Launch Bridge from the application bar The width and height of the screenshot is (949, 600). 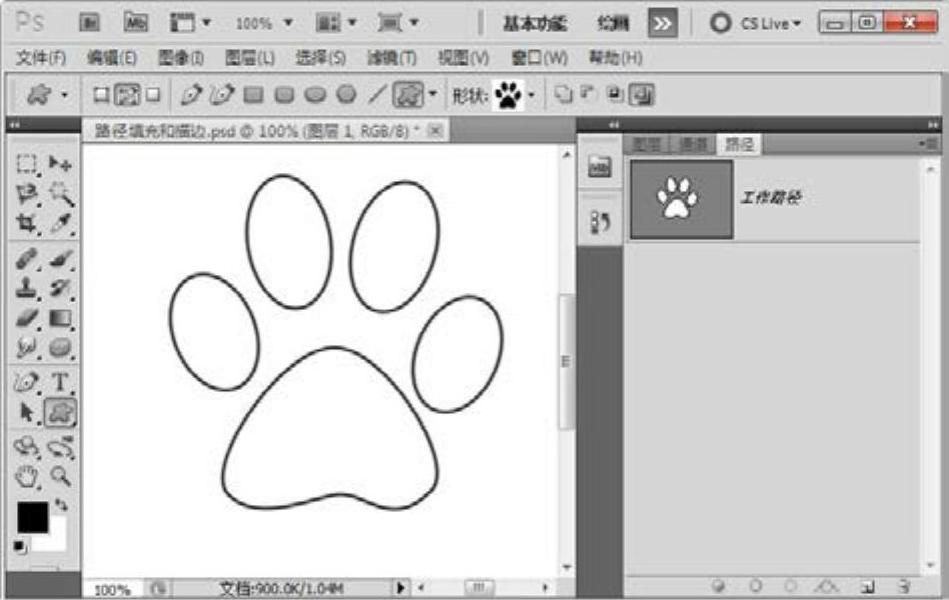(89, 22)
